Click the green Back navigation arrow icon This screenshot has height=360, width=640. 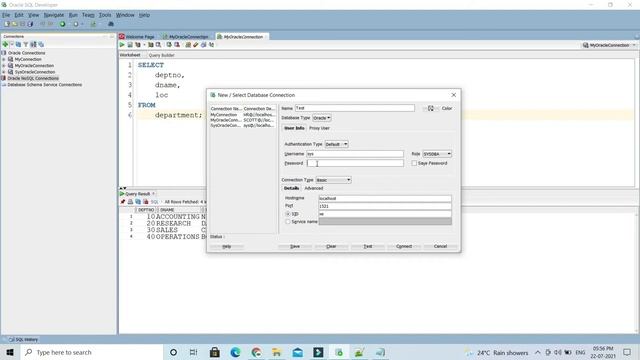point(62,24)
